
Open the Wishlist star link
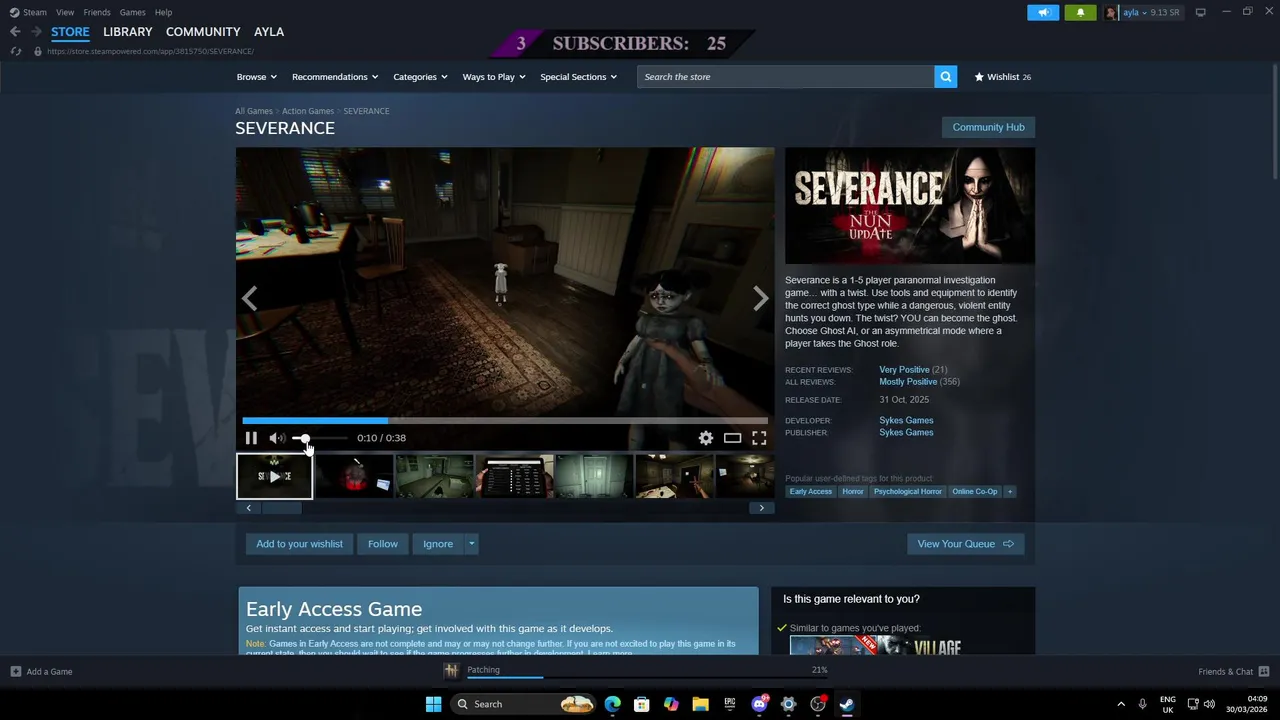[x=1003, y=77]
